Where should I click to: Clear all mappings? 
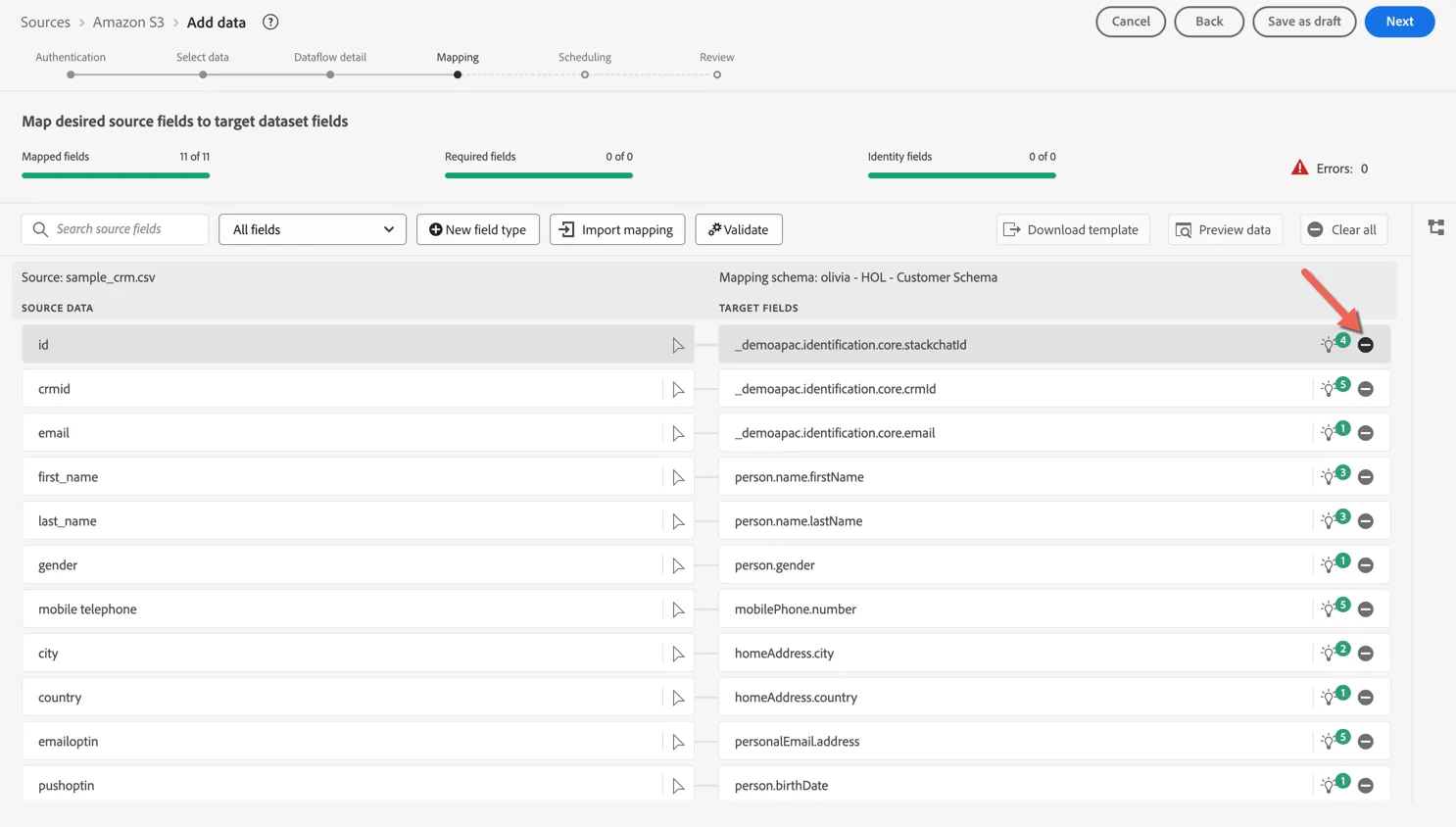[x=1343, y=229]
